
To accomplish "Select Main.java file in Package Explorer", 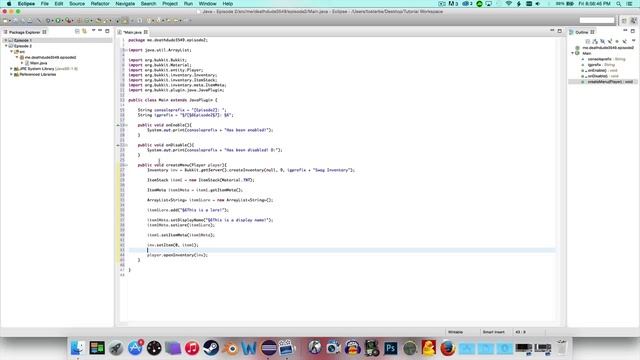I will pyautogui.click(x=38, y=63).
